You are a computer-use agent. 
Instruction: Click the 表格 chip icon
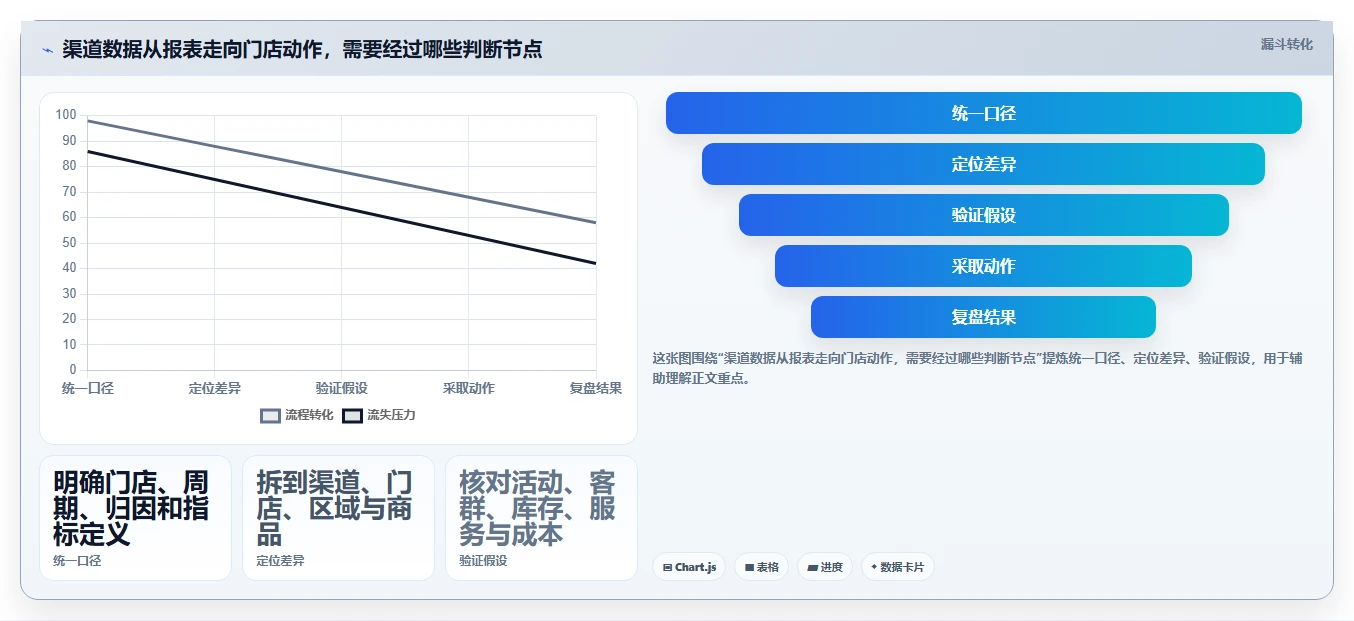tap(749, 567)
